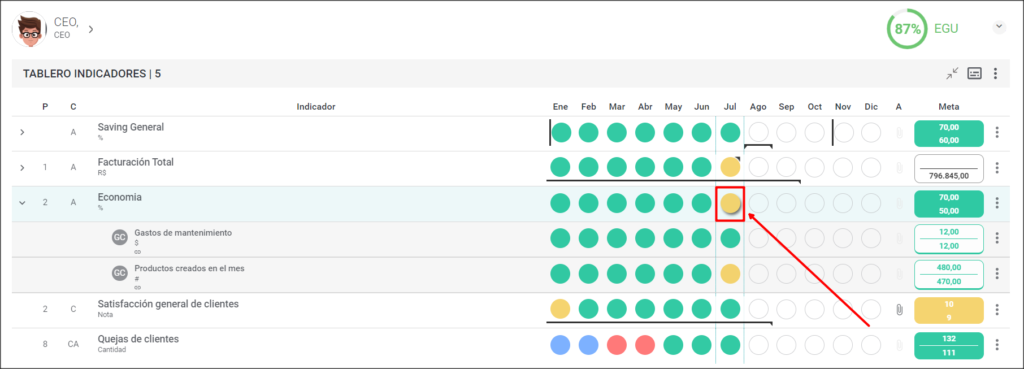
Task: Select Economia yellow July indicator
Action: [730, 203]
